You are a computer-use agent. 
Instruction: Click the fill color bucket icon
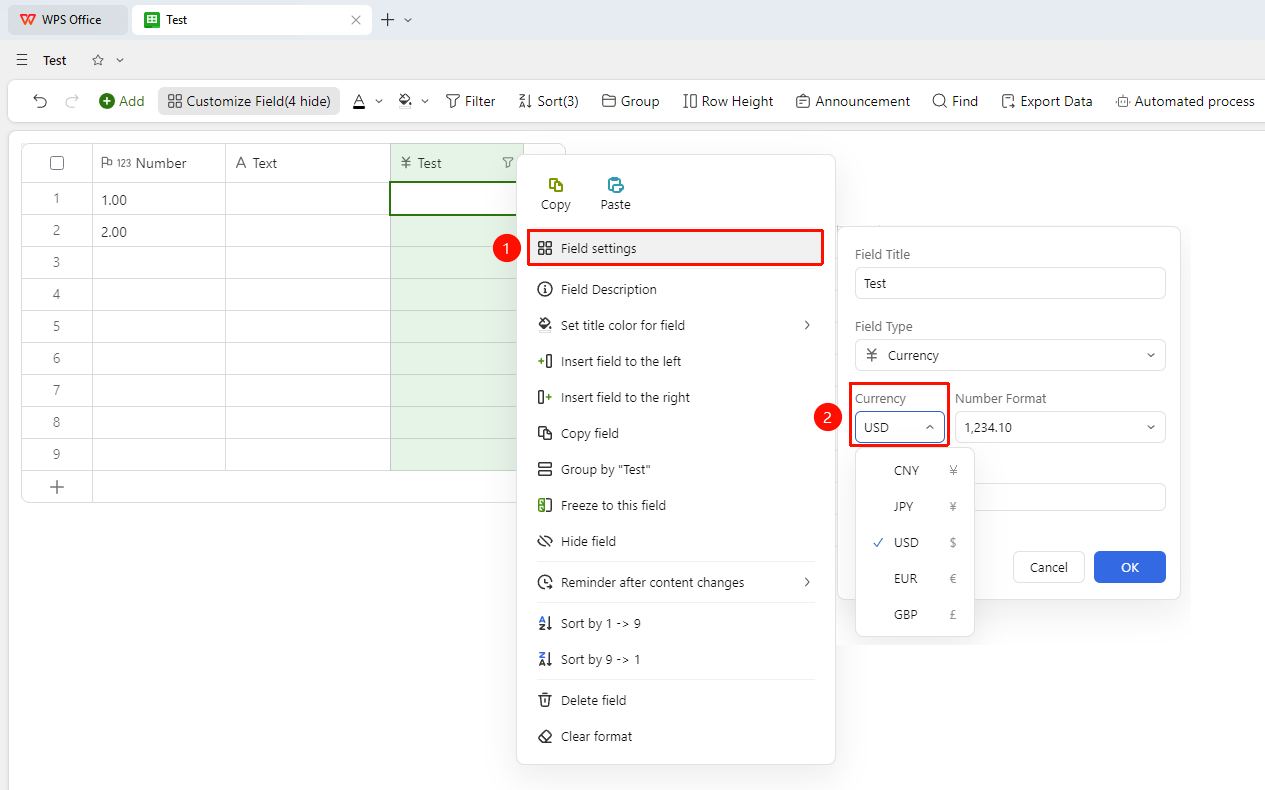pyautogui.click(x=405, y=101)
